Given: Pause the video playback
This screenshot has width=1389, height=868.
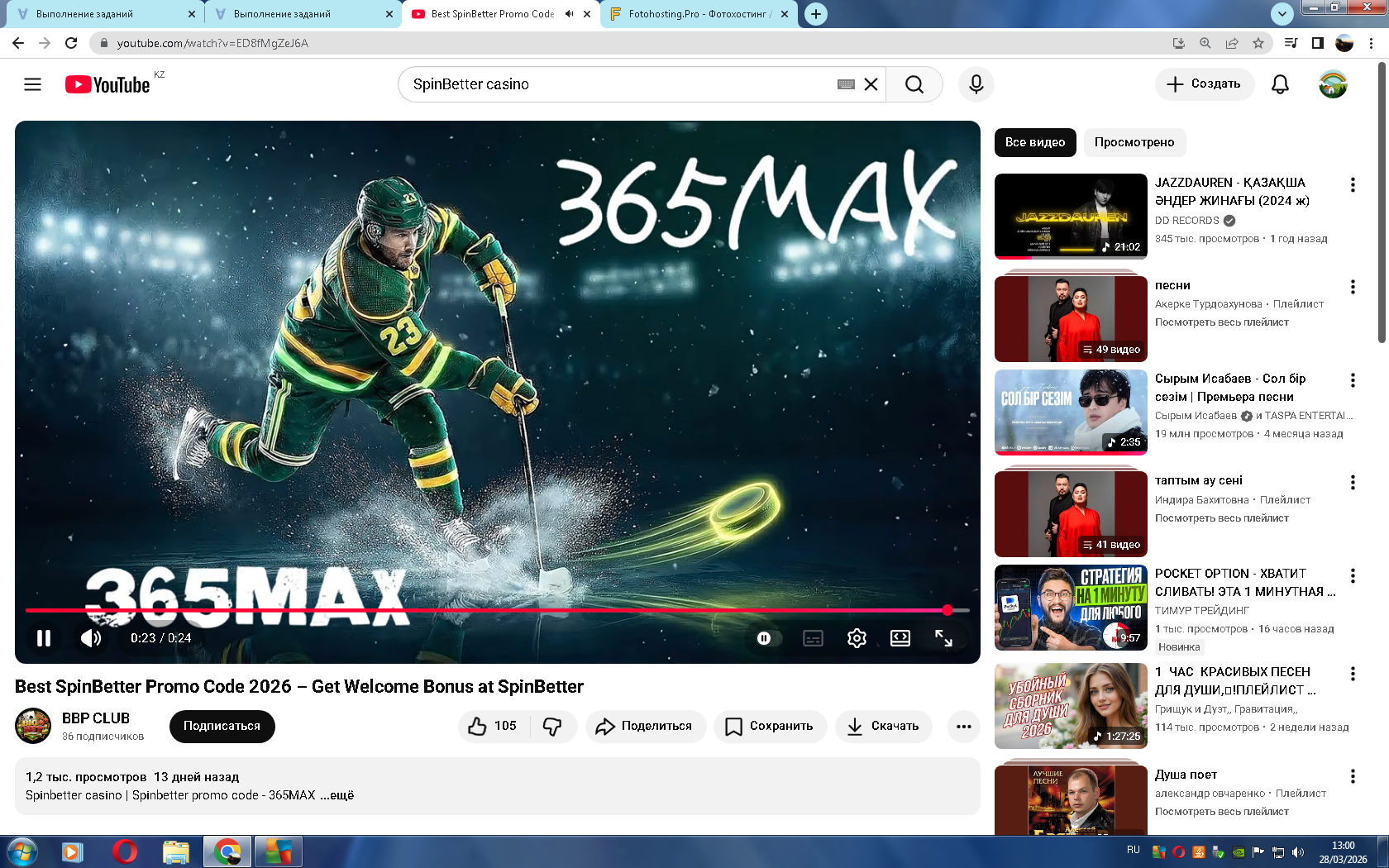Looking at the screenshot, I should pyautogui.click(x=44, y=638).
